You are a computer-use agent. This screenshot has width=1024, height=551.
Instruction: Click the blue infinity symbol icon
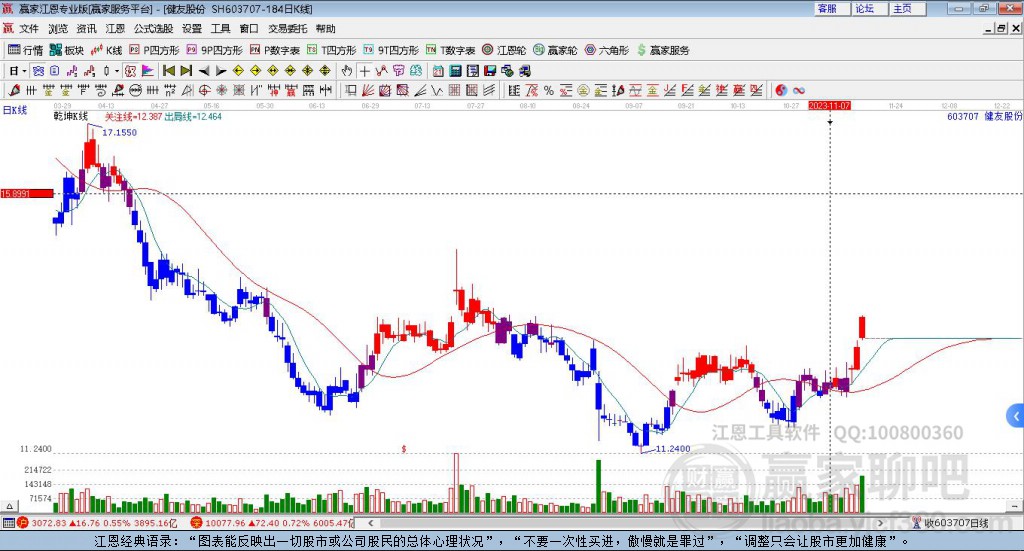tap(799, 90)
